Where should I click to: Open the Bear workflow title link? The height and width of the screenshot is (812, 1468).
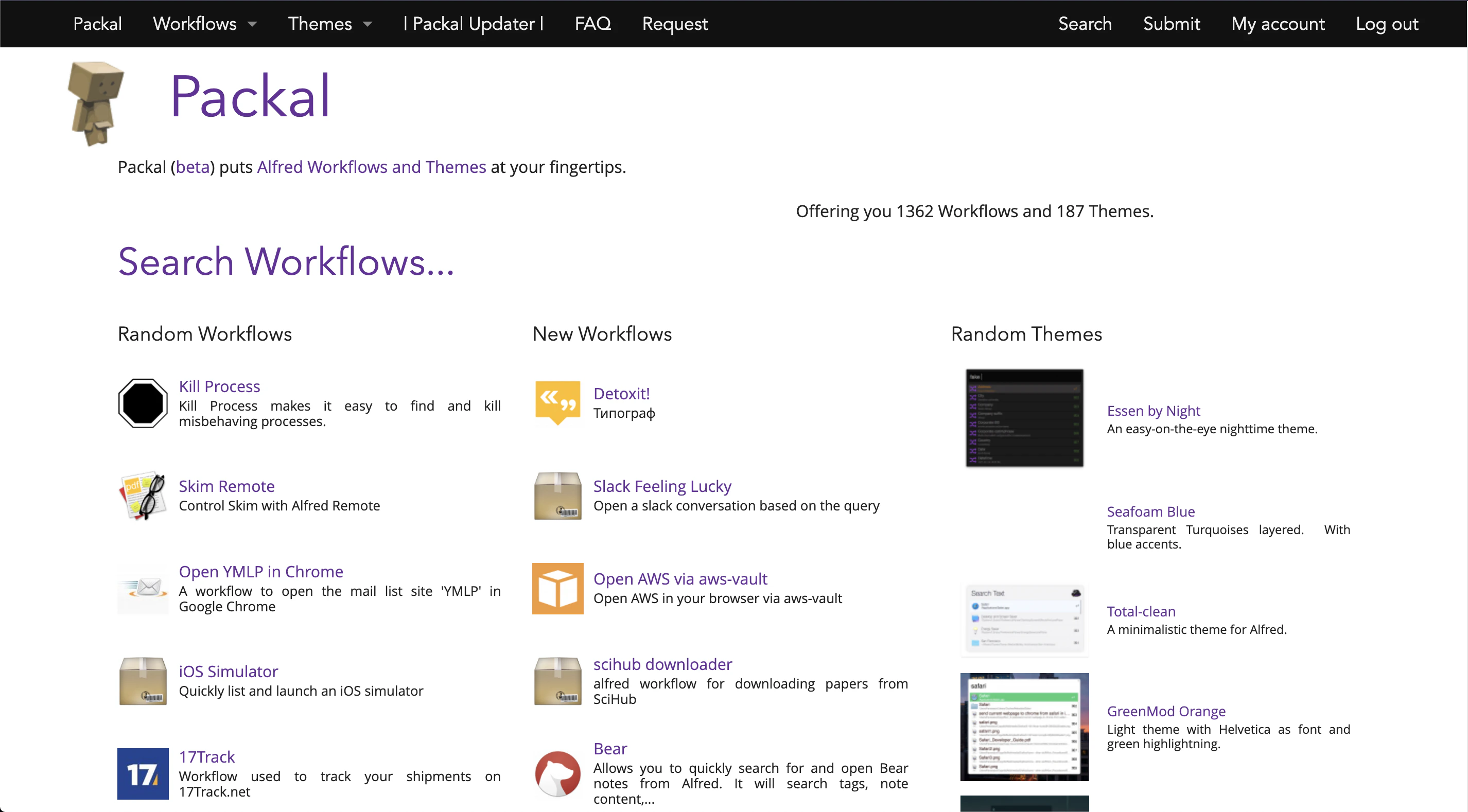pyautogui.click(x=610, y=748)
